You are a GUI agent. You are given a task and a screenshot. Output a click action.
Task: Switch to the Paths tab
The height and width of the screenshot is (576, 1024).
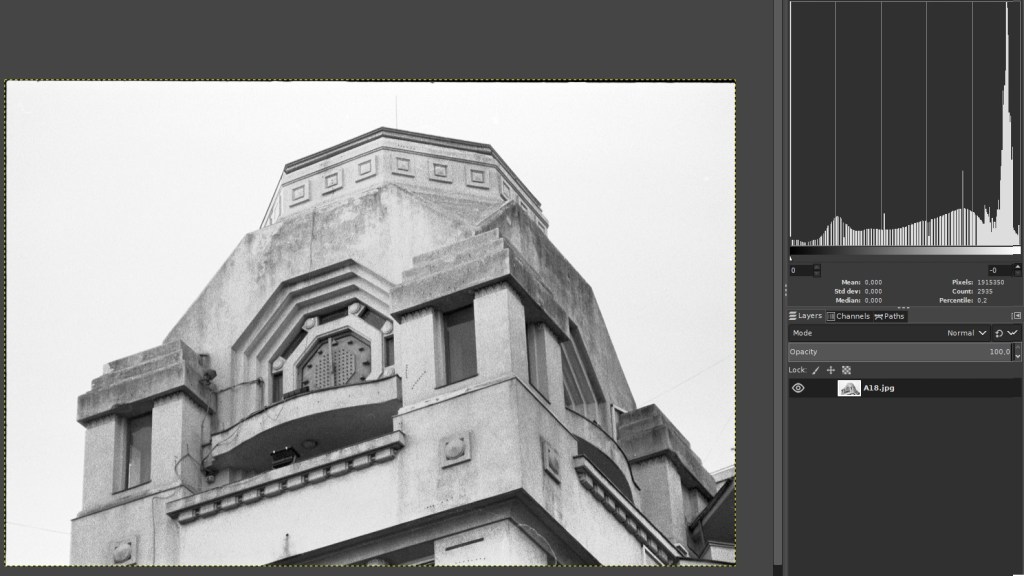point(889,316)
